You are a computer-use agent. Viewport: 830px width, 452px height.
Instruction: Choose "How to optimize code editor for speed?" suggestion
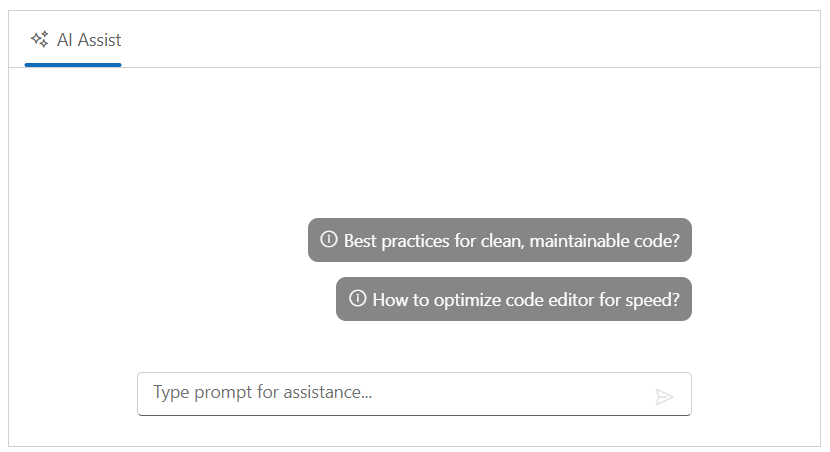[514, 299]
